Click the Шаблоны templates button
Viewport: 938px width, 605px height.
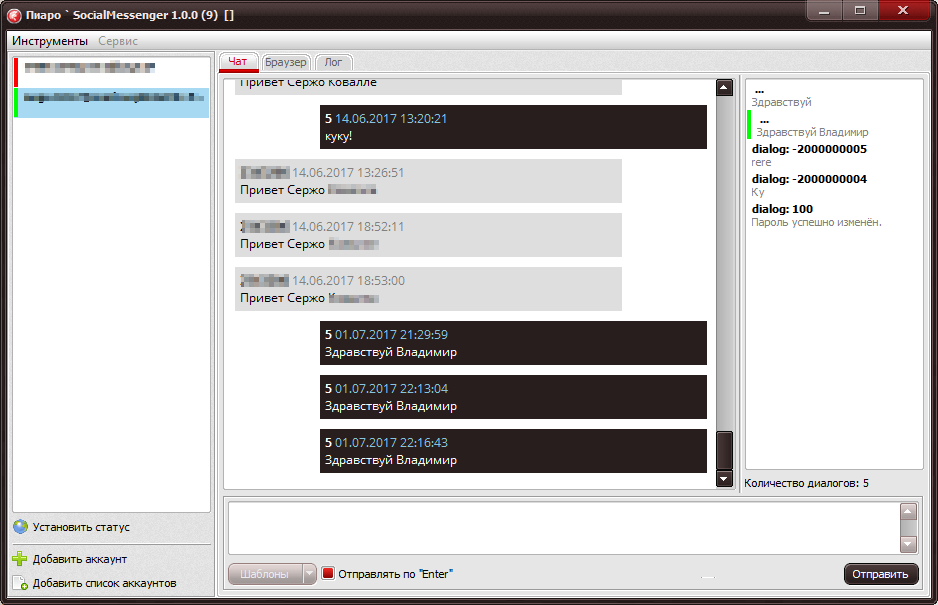click(265, 574)
